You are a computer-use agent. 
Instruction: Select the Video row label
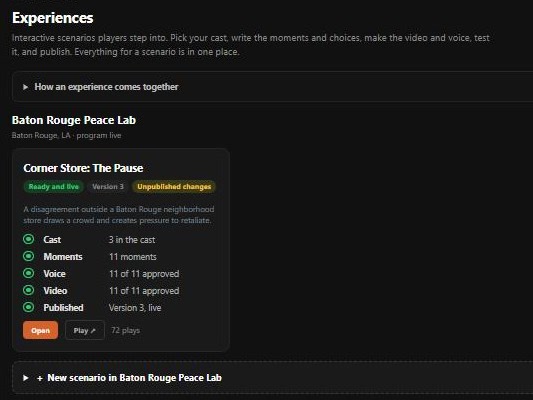[55, 291]
